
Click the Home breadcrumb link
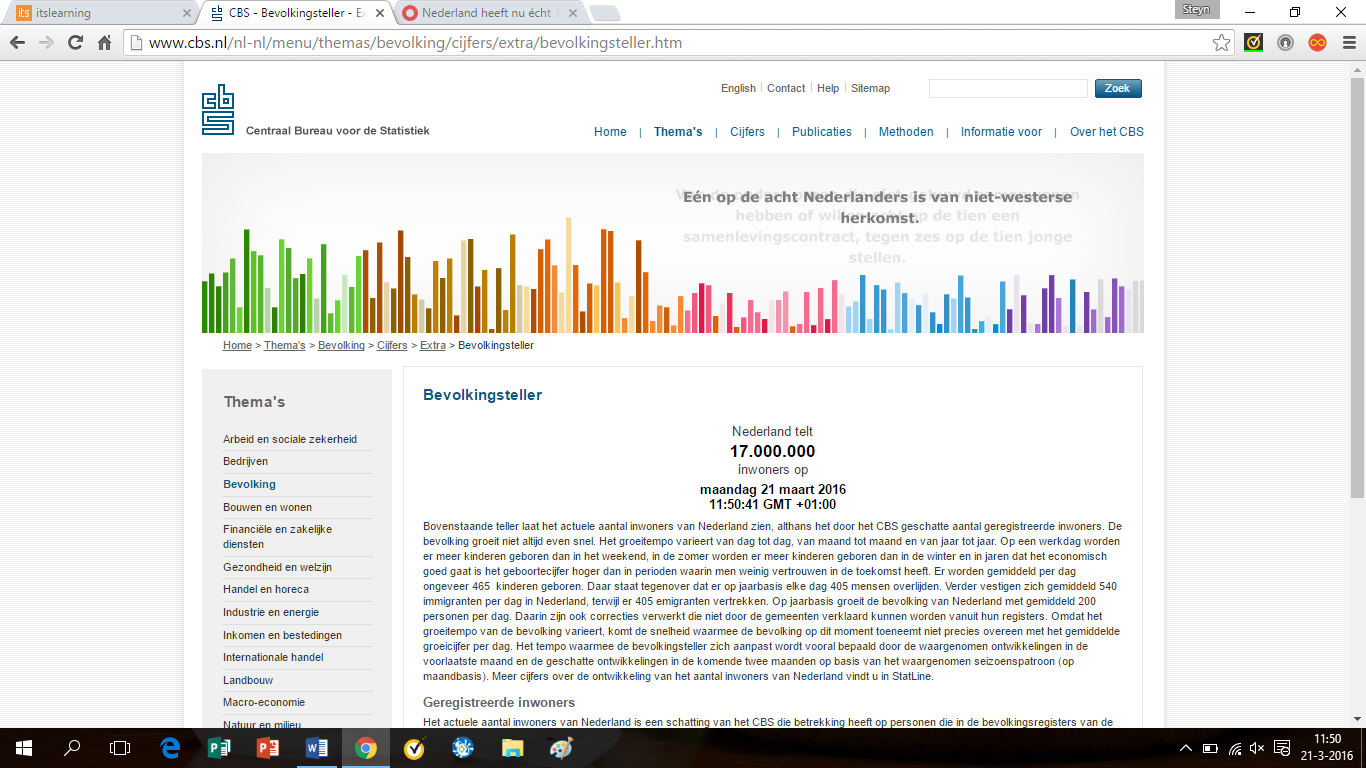pyautogui.click(x=237, y=345)
